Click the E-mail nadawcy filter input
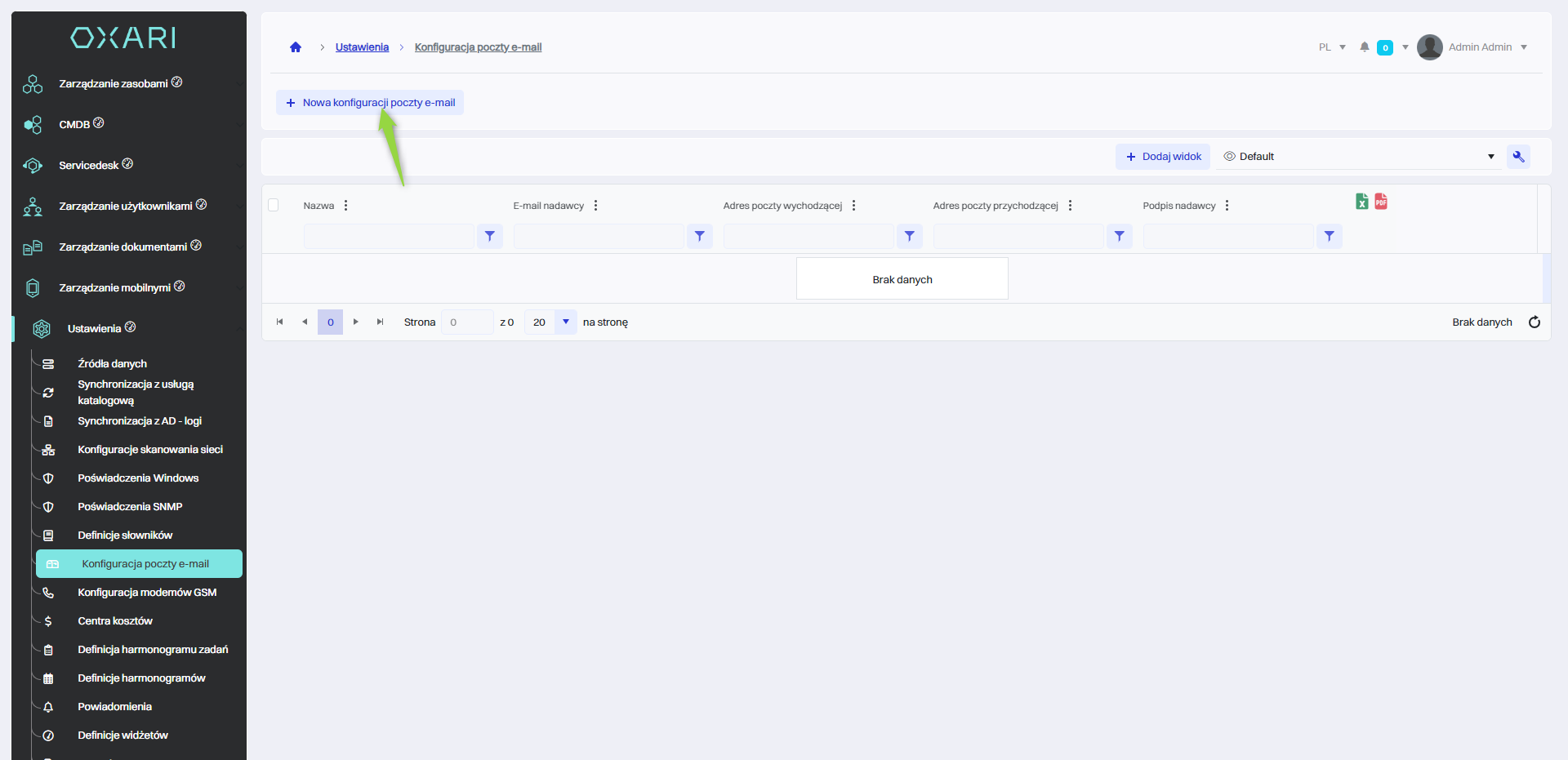 pos(599,237)
